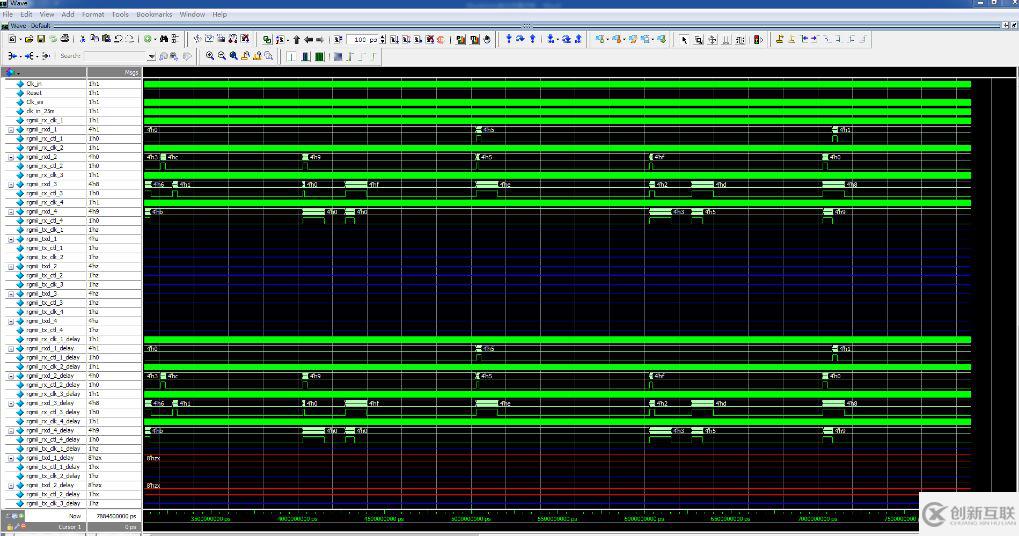Choose the Select Mode arrow cursor tool
Screen dimensions: 1019x536
(684, 39)
